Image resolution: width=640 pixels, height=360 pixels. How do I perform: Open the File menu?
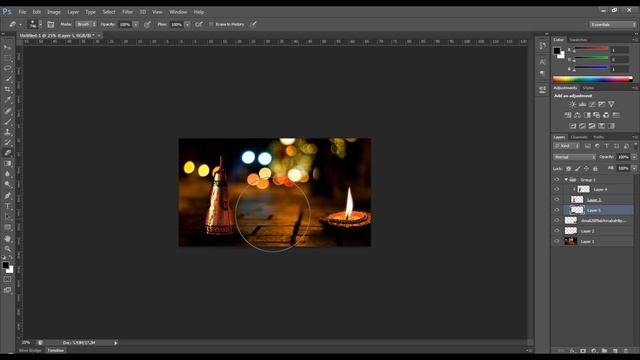coord(22,12)
